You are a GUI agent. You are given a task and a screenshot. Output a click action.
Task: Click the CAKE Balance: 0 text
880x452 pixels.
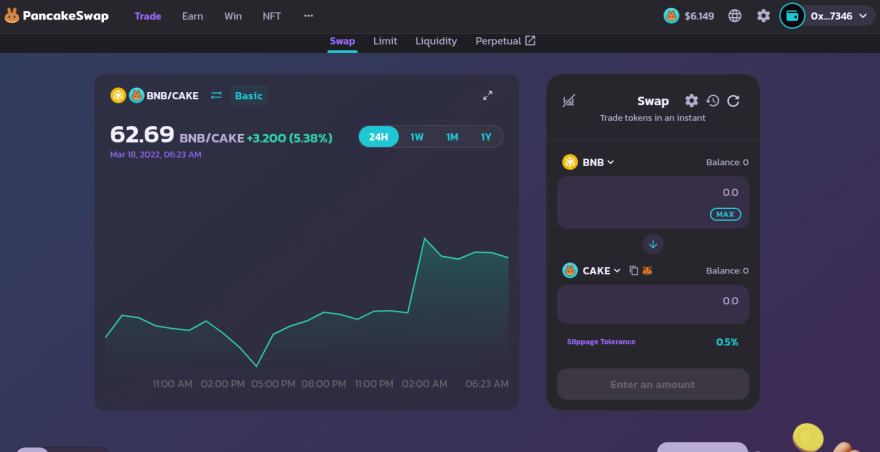727,271
